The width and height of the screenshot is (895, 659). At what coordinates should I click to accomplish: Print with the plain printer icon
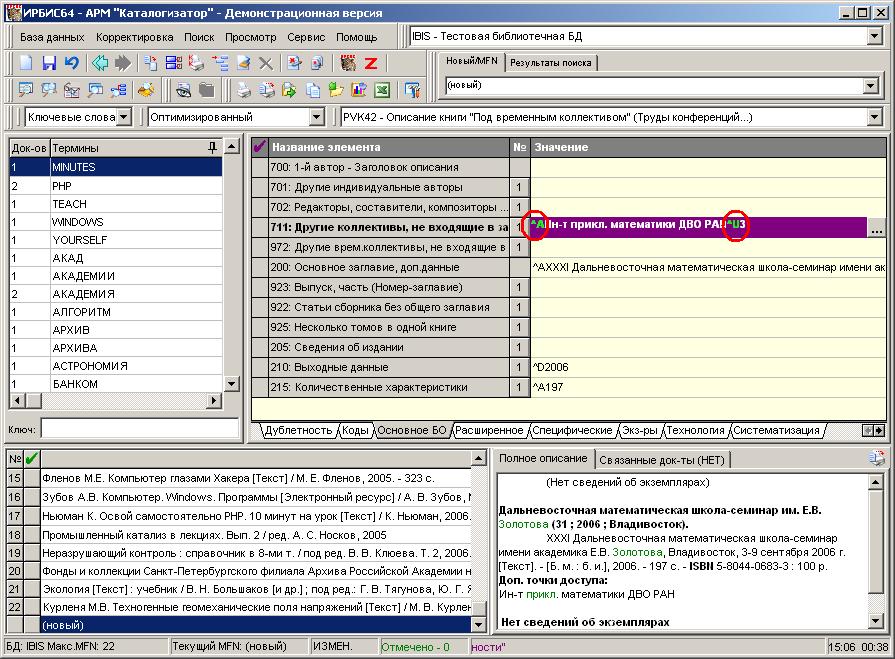[x=244, y=90]
